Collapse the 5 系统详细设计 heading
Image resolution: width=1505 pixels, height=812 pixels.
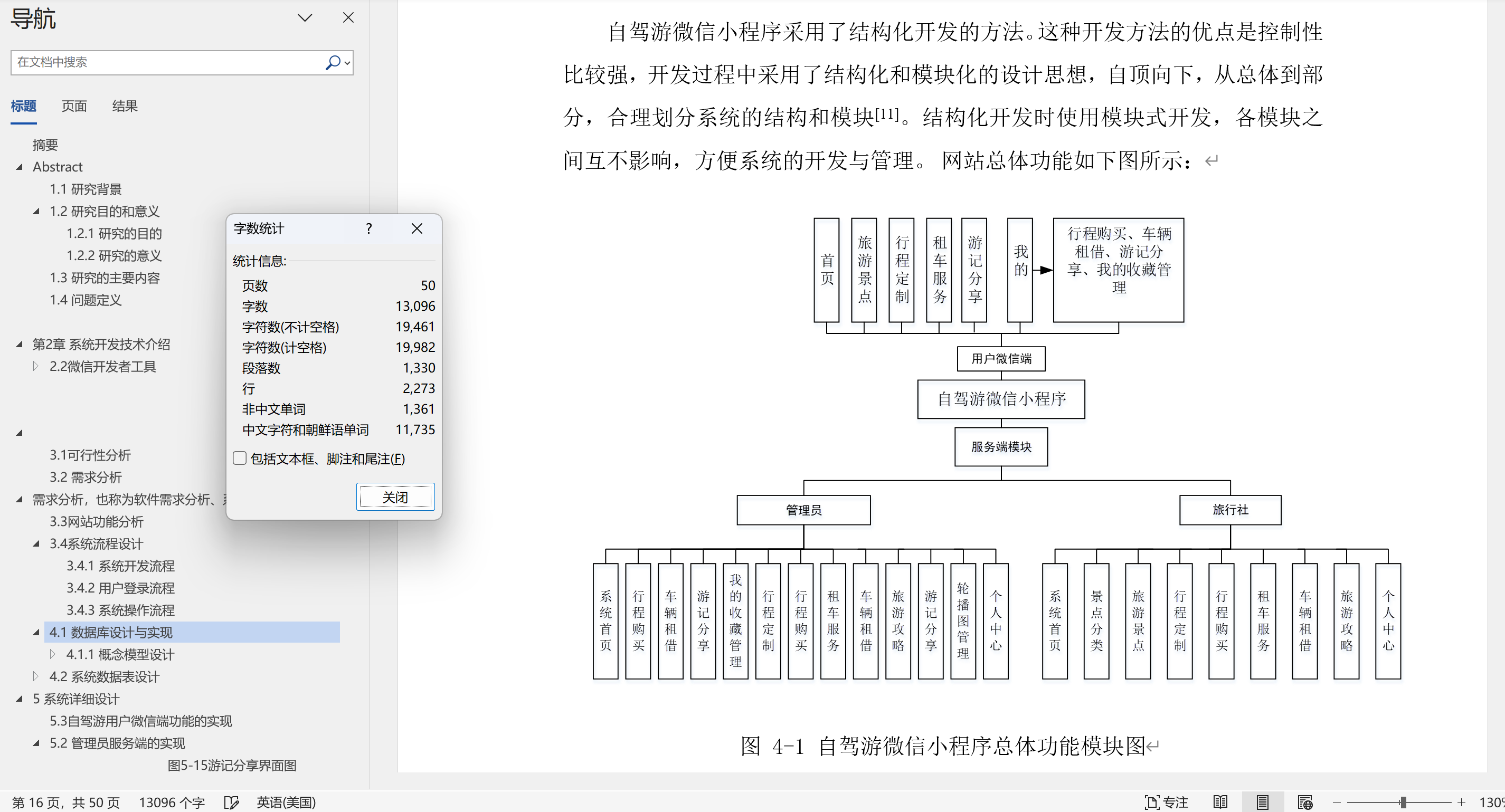pyautogui.click(x=20, y=699)
